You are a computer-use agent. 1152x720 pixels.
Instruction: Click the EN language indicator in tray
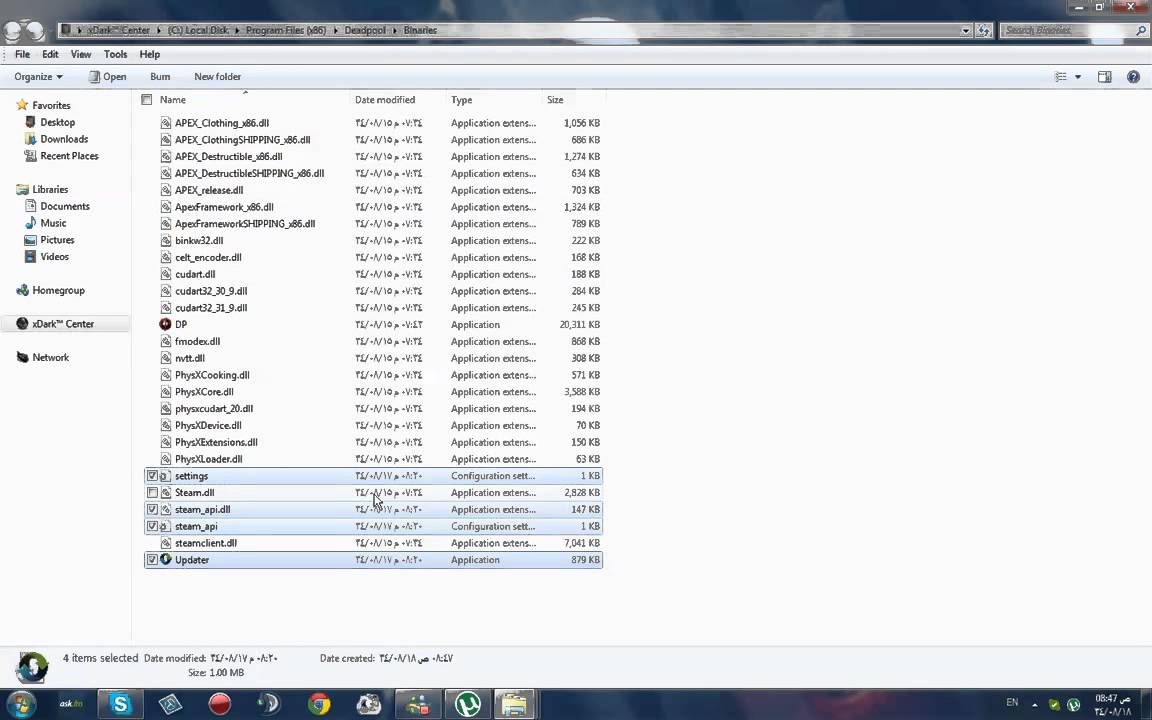(x=1012, y=702)
